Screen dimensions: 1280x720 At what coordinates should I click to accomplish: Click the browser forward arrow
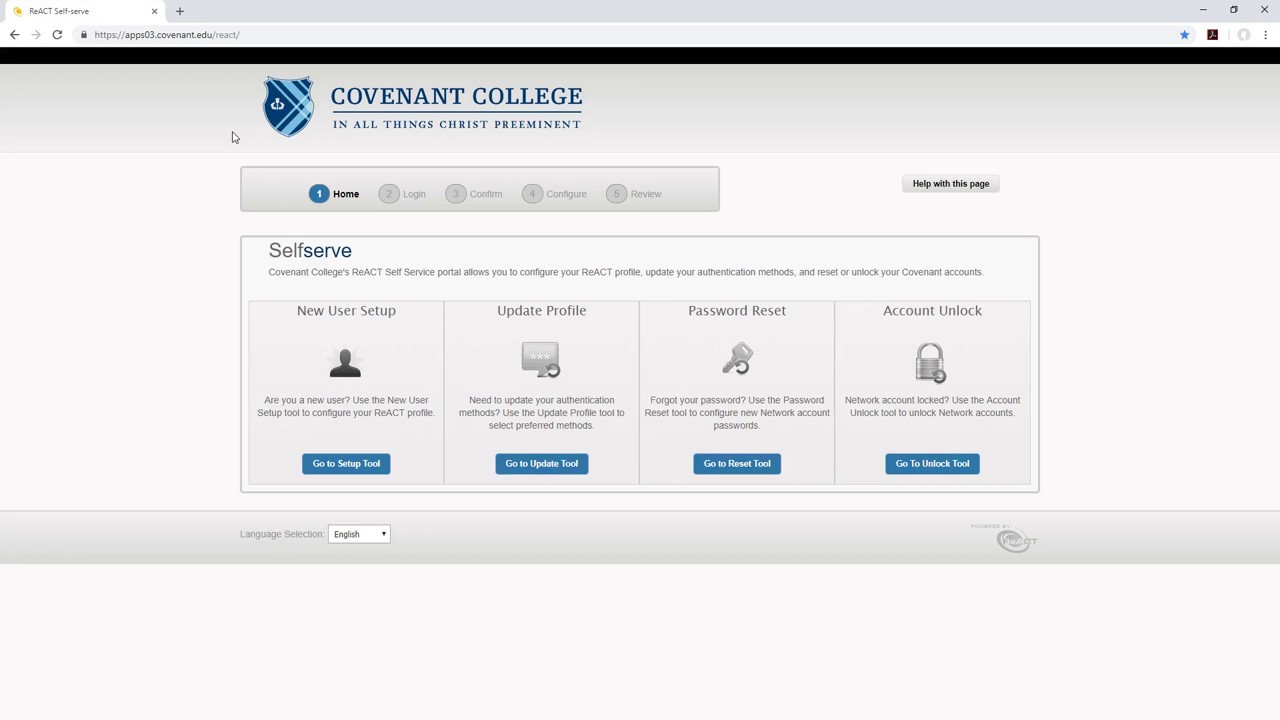click(36, 35)
